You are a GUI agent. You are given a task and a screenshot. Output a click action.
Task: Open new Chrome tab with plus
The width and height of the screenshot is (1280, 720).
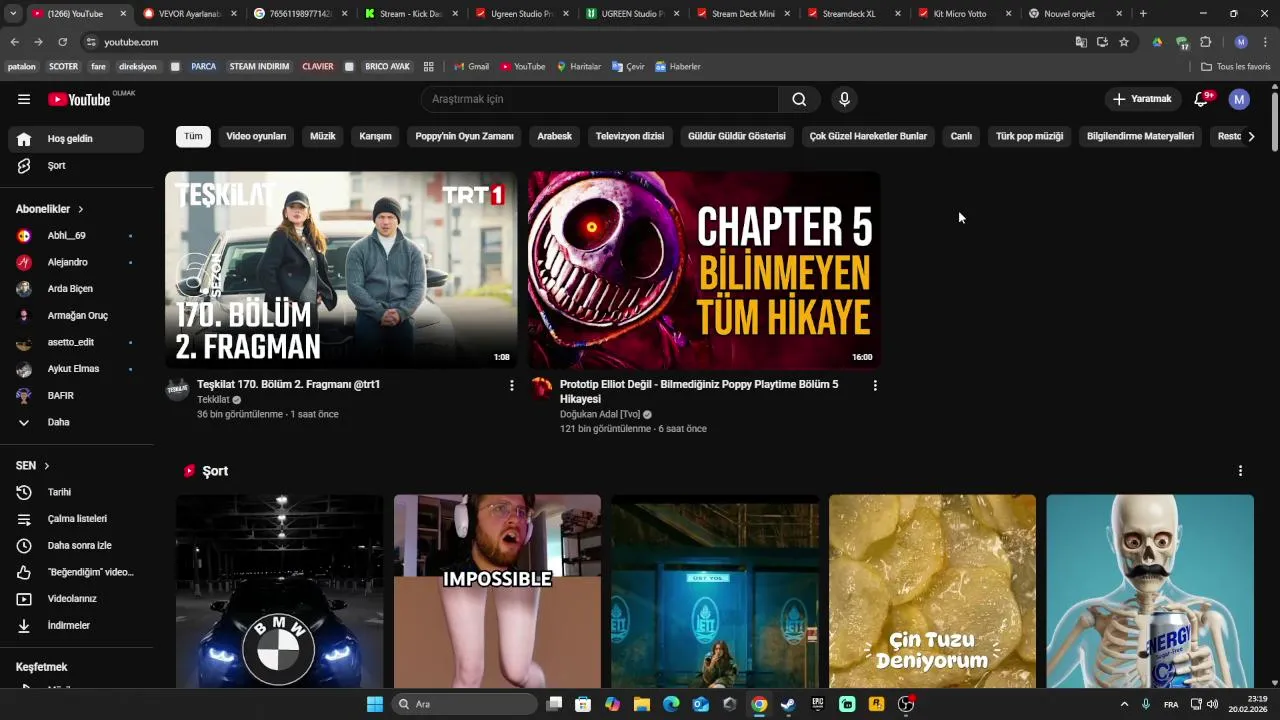click(x=1143, y=14)
